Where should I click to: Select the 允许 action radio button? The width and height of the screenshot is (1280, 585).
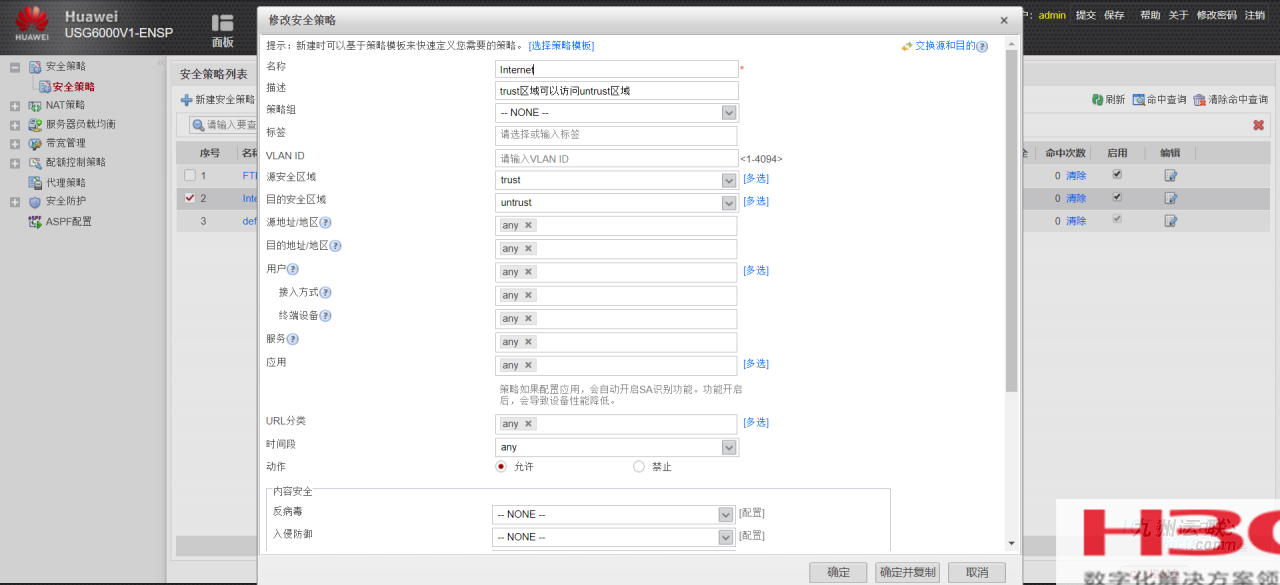click(502, 466)
